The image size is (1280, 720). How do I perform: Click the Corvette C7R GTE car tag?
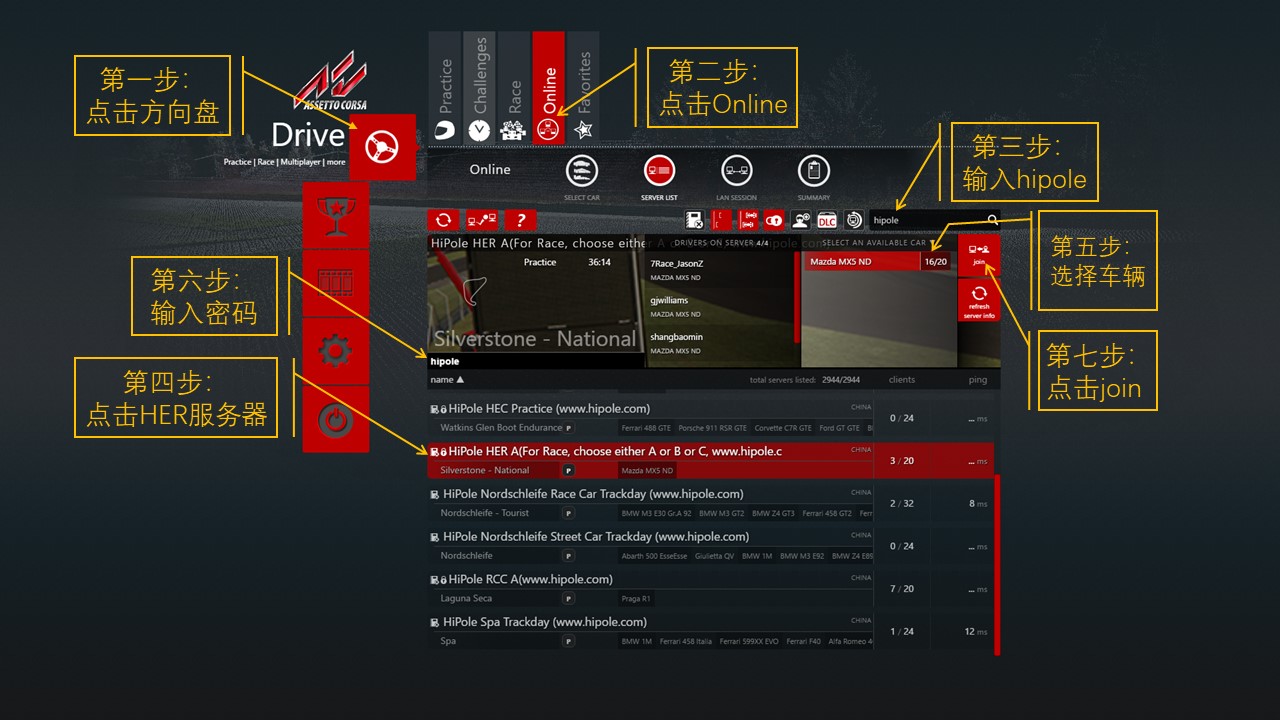point(783,428)
